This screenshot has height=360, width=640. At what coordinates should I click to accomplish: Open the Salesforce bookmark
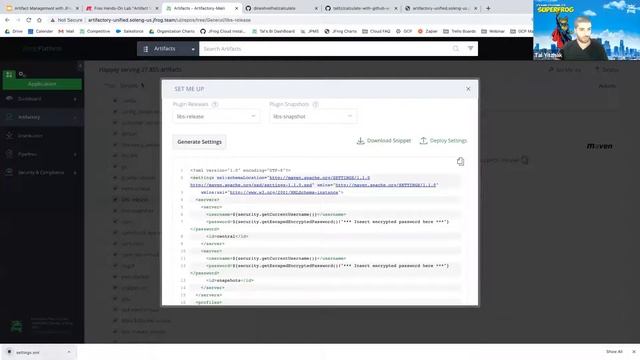[x=130, y=31]
